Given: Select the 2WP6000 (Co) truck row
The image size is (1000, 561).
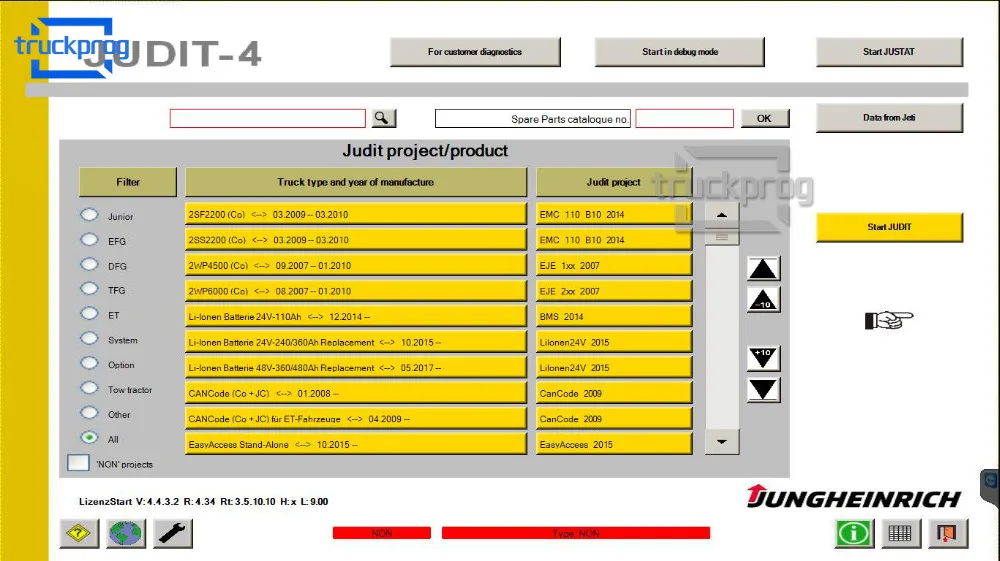Looking at the screenshot, I should (356, 291).
